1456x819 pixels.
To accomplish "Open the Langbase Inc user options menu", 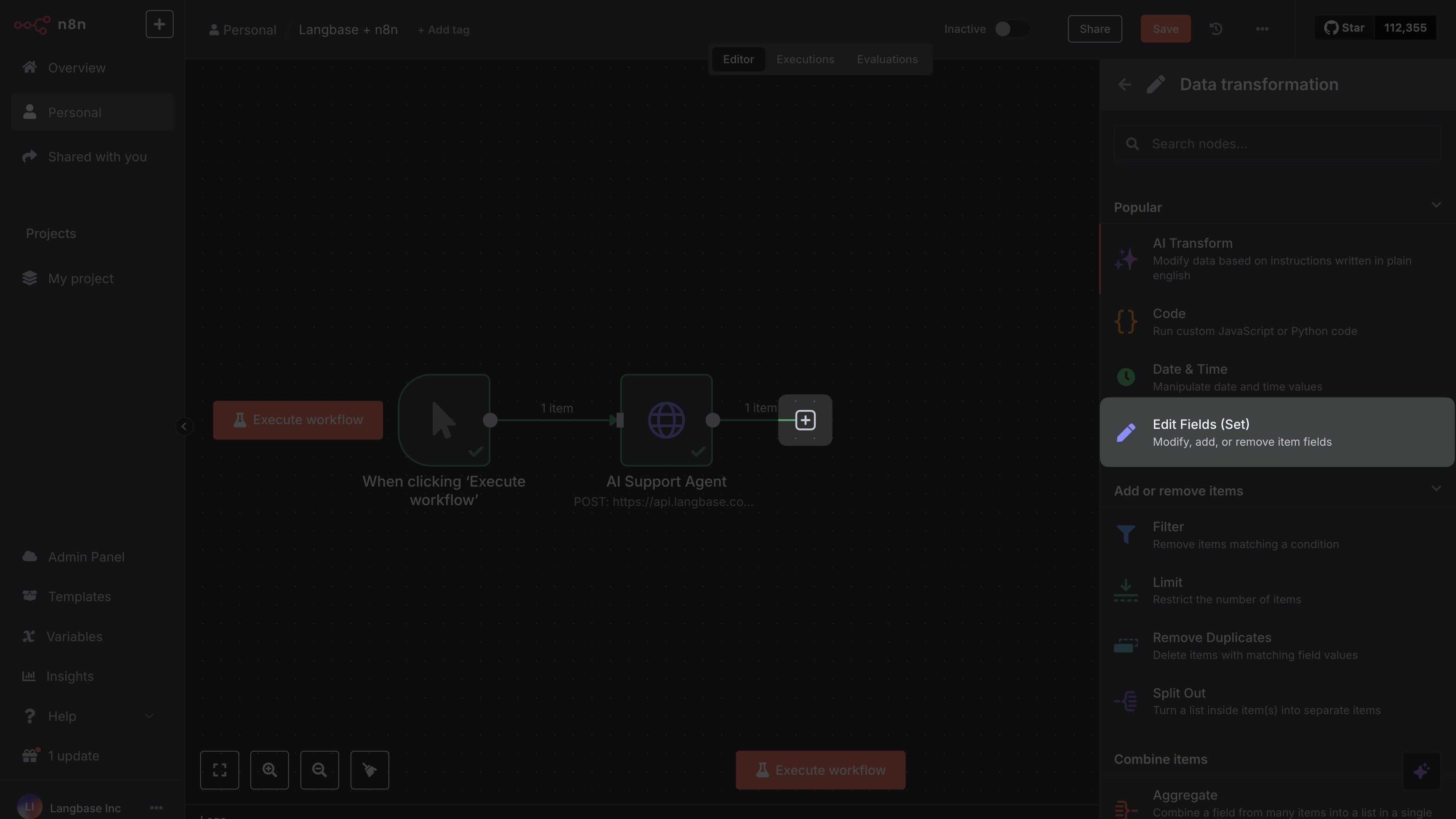I will pos(157,808).
